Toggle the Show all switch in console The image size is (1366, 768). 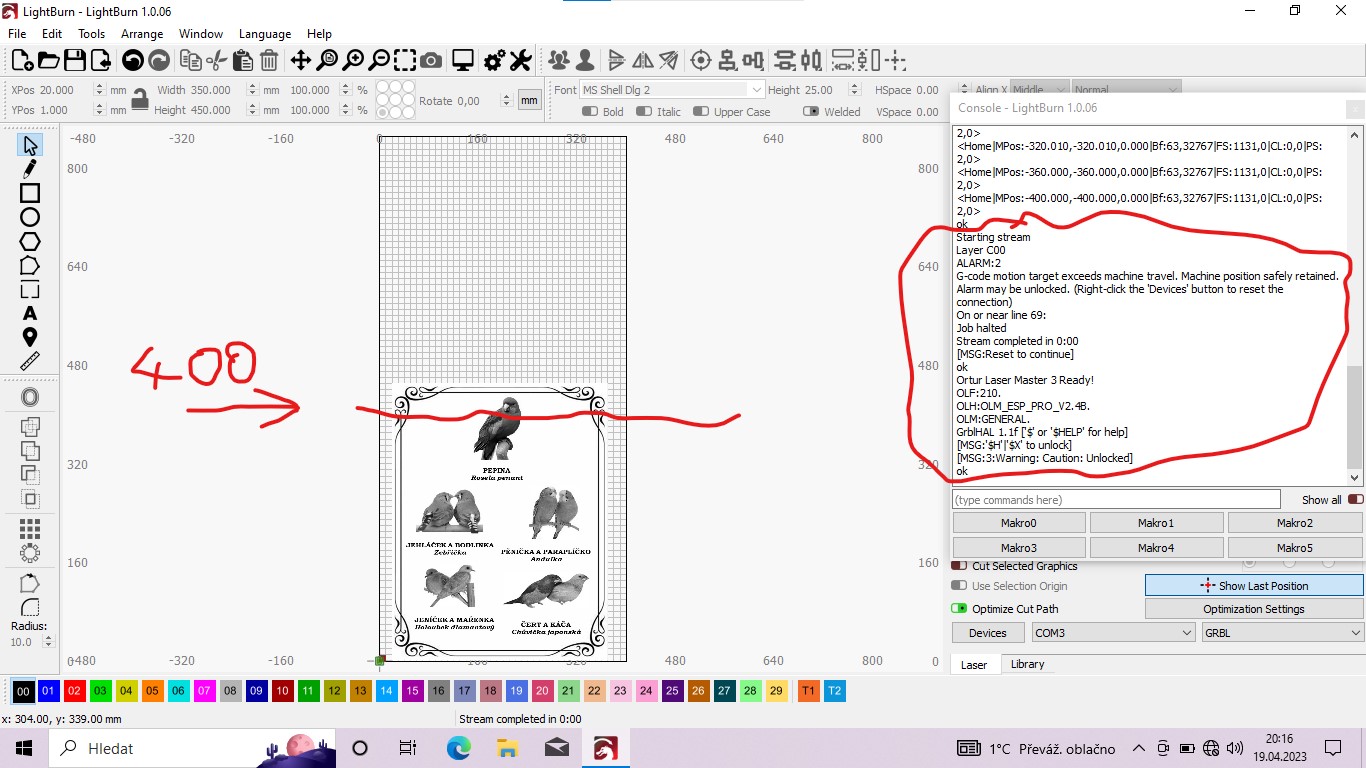tap(1355, 499)
